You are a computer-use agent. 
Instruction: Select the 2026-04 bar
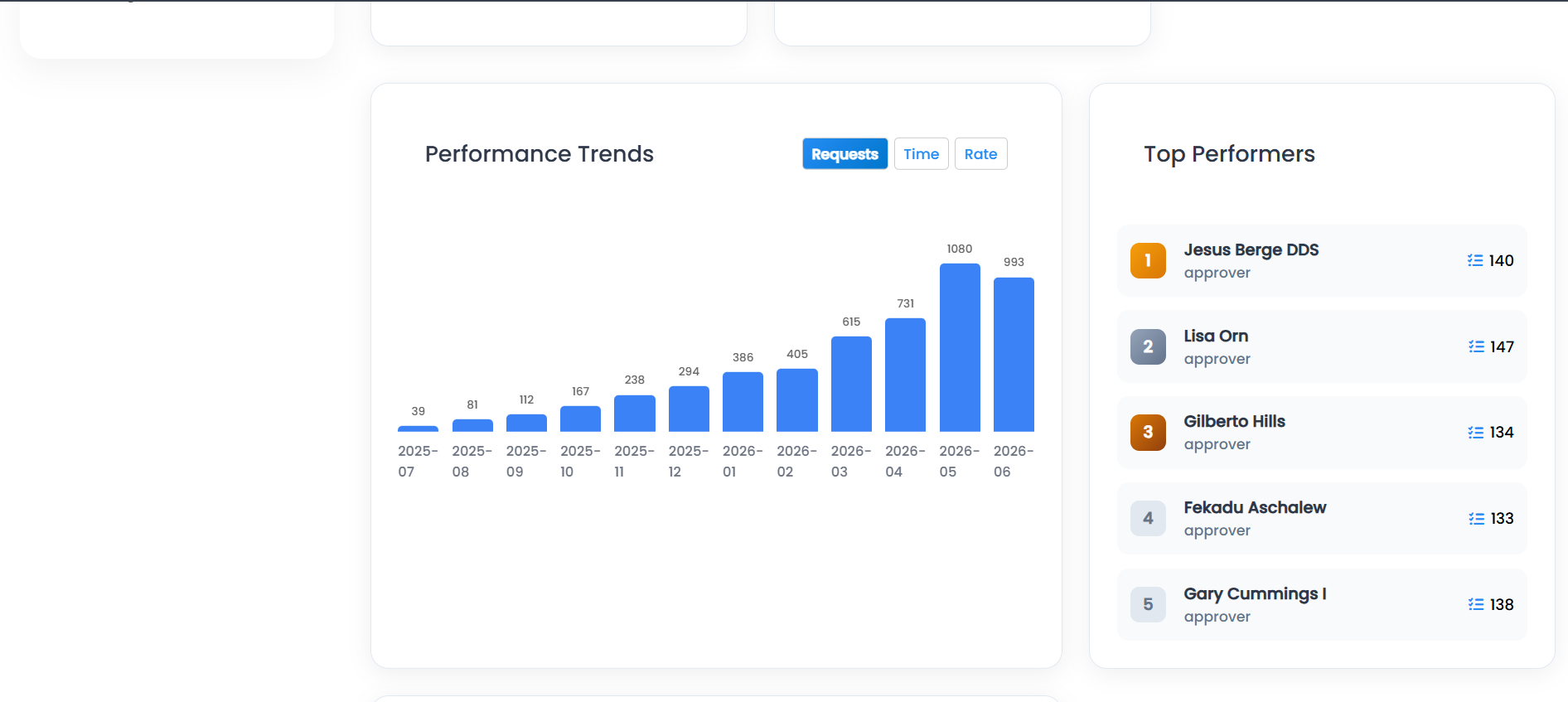905,375
